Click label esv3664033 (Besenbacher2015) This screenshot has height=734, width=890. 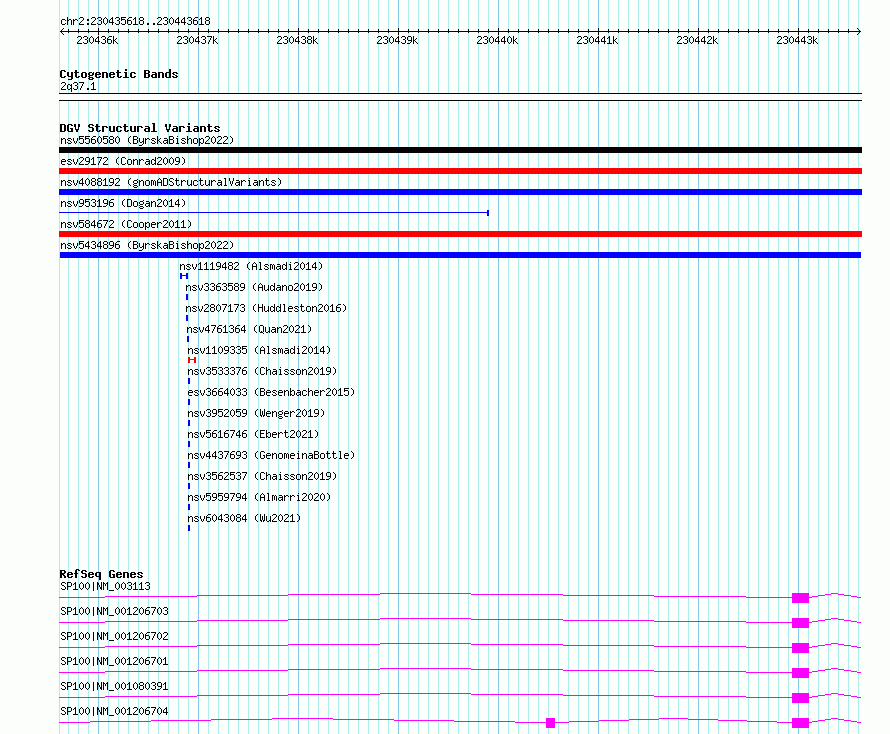pos(271,392)
